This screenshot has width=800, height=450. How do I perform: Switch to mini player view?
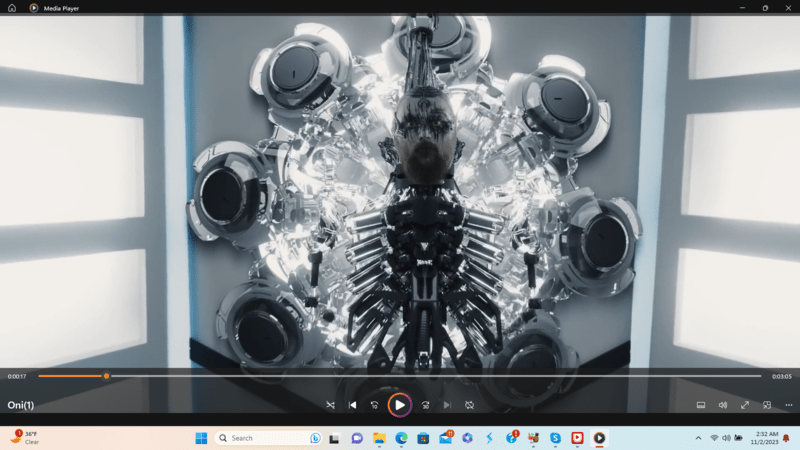[x=767, y=405]
